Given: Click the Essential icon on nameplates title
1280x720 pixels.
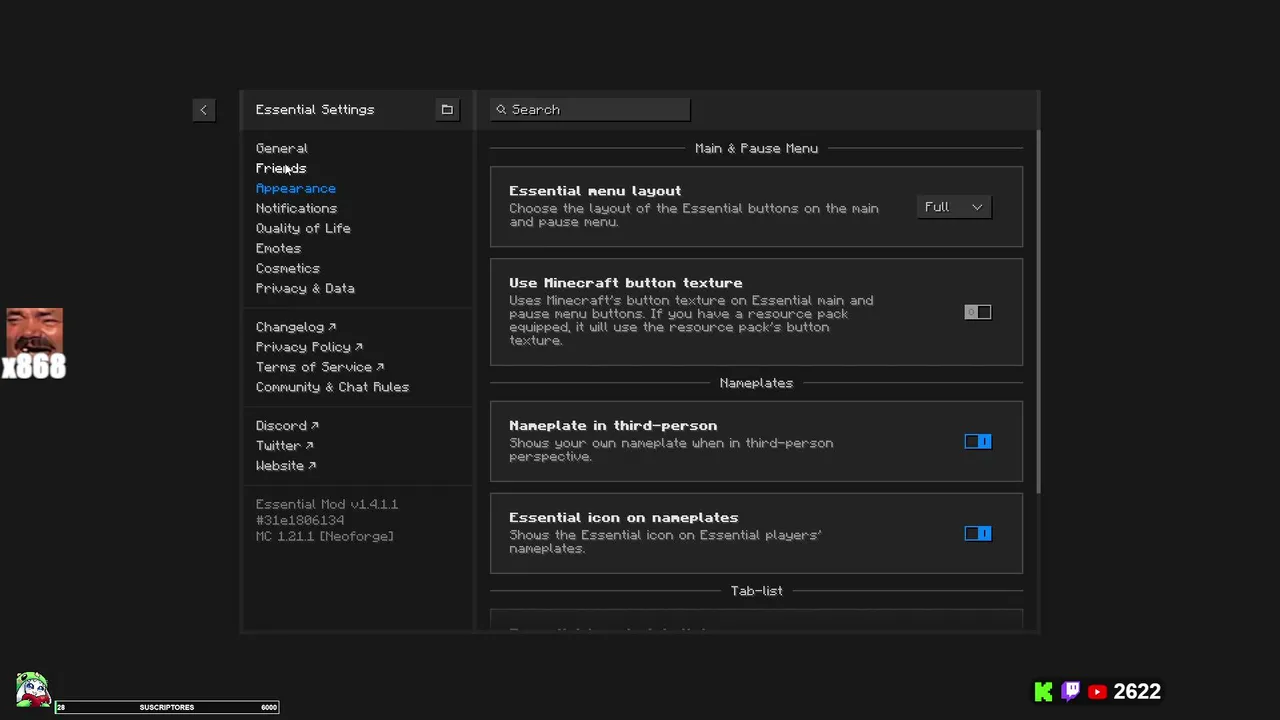Looking at the screenshot, I should tap(624, 518).
